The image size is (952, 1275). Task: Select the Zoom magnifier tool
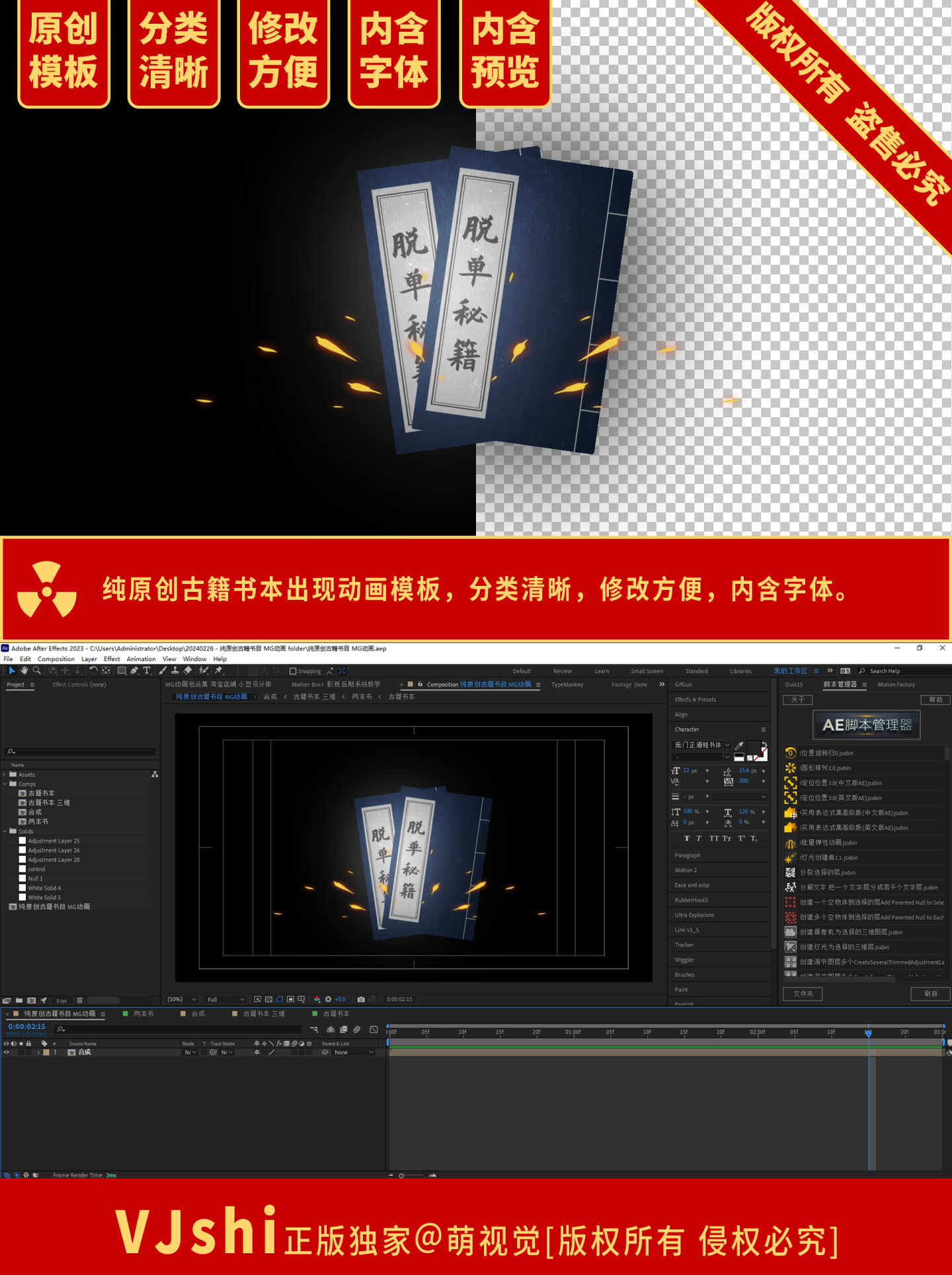36,671
